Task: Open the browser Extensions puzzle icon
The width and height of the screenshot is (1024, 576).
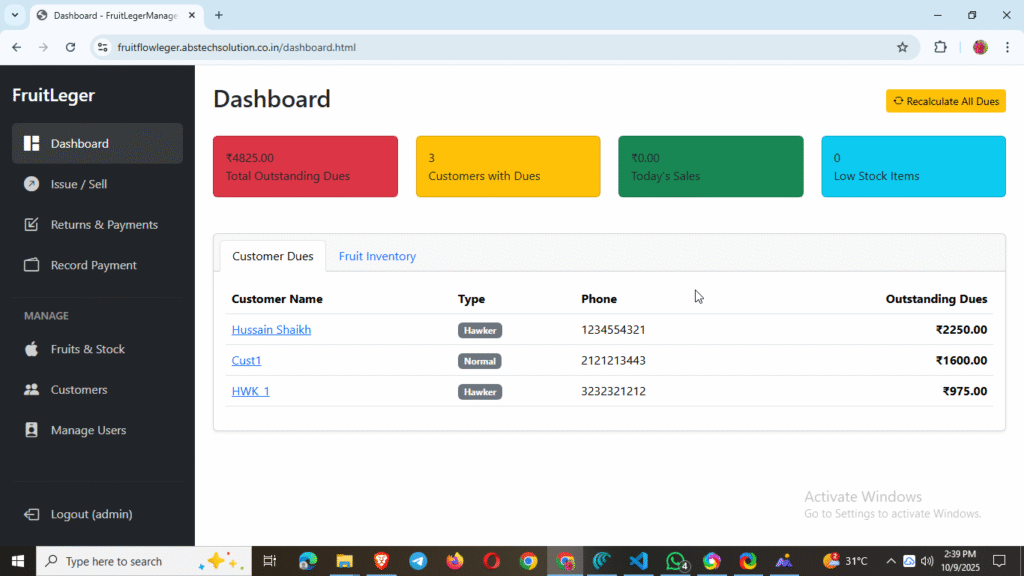Action: pyautogui.click(x=940, y=47)
